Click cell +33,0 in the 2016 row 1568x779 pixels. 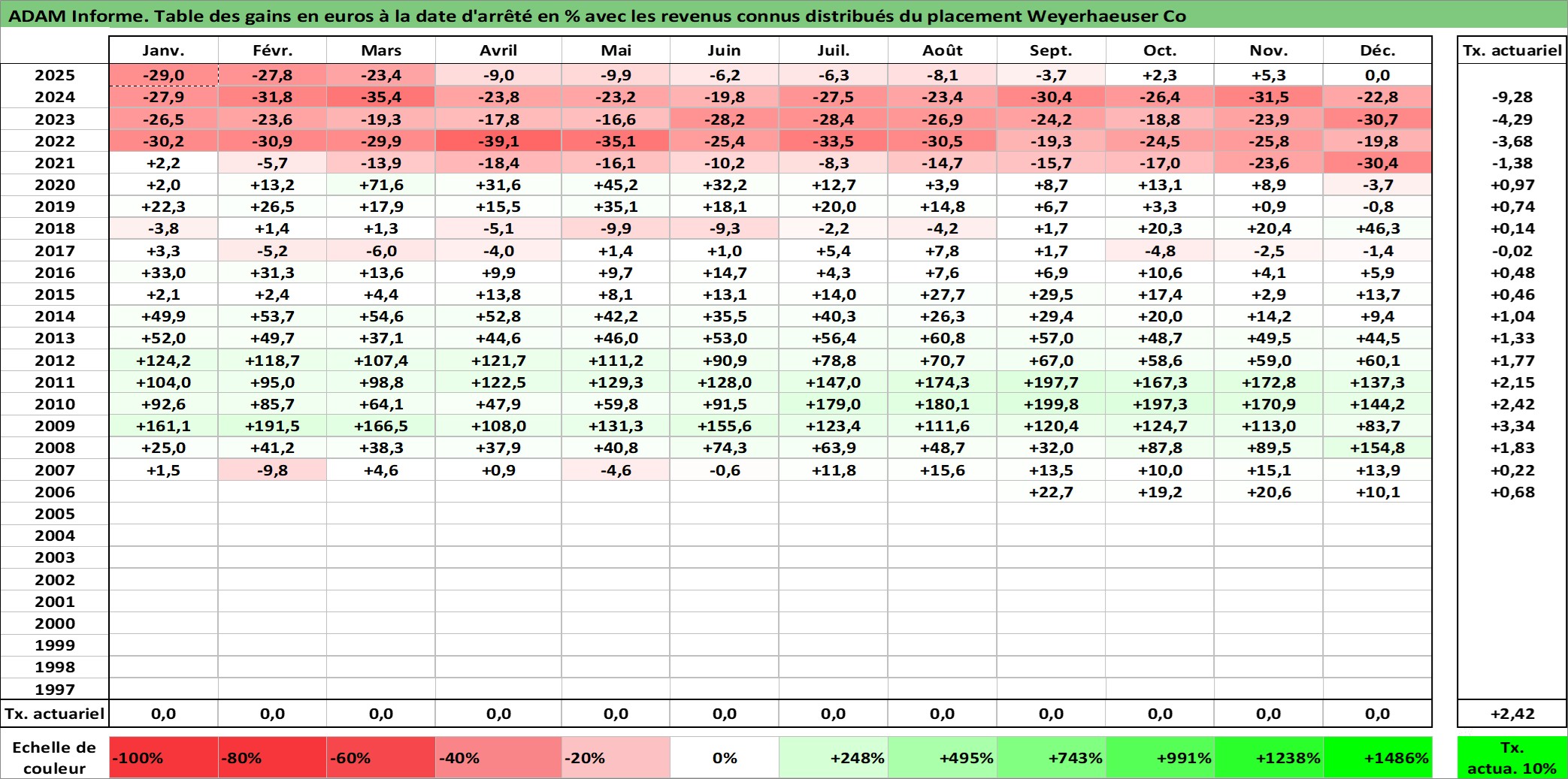coord(163,273)
